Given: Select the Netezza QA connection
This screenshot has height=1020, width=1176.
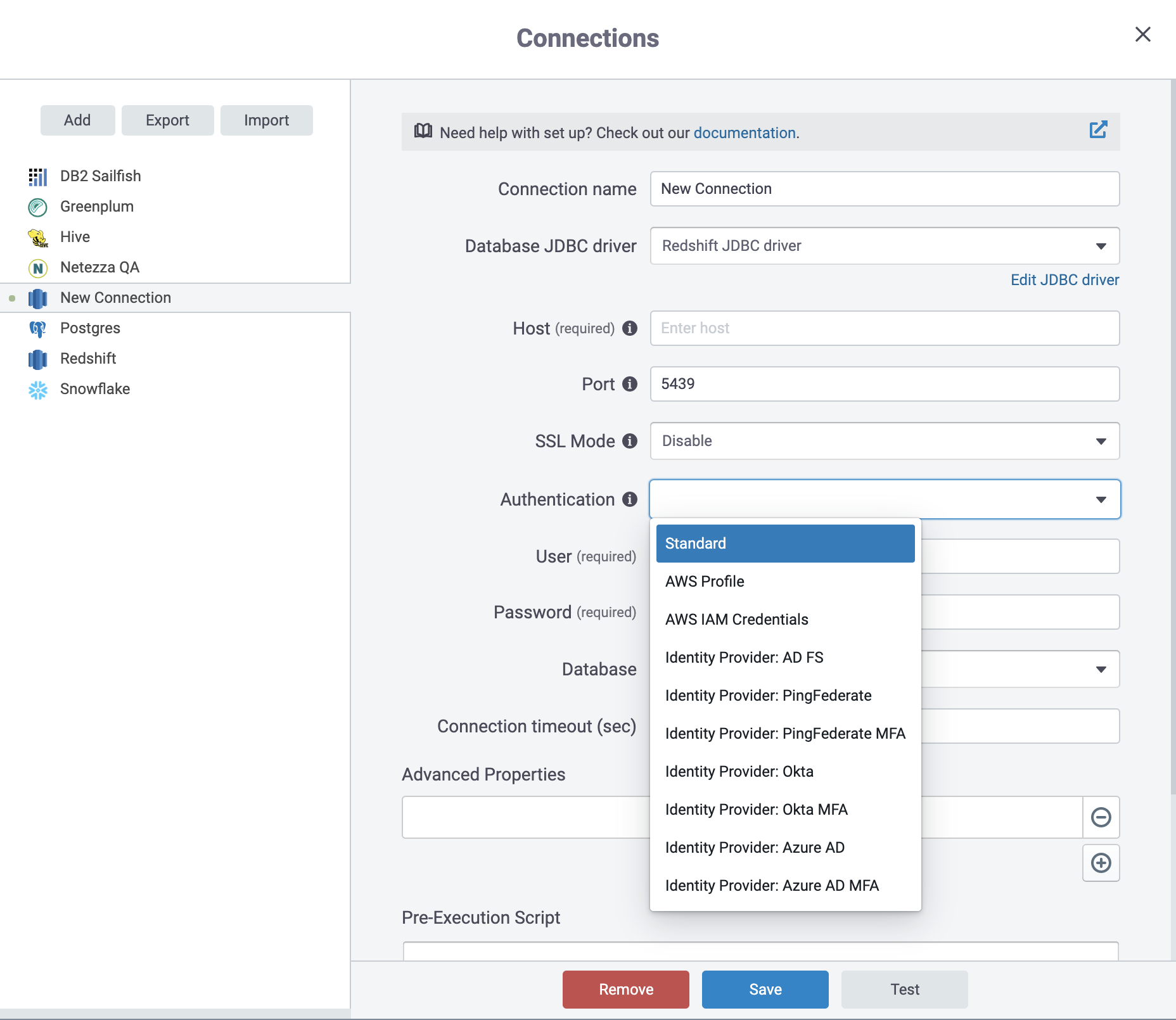Looking at the screenshot, I should tap(99, 268).
